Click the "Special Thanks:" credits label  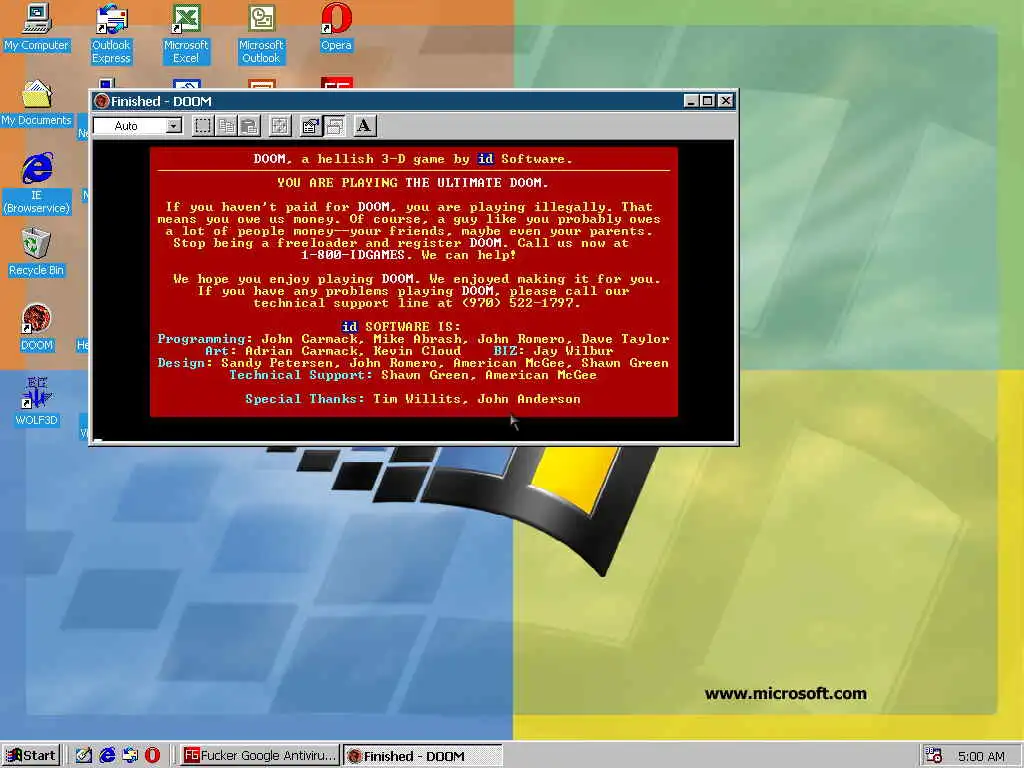click(x=305, y=399)
